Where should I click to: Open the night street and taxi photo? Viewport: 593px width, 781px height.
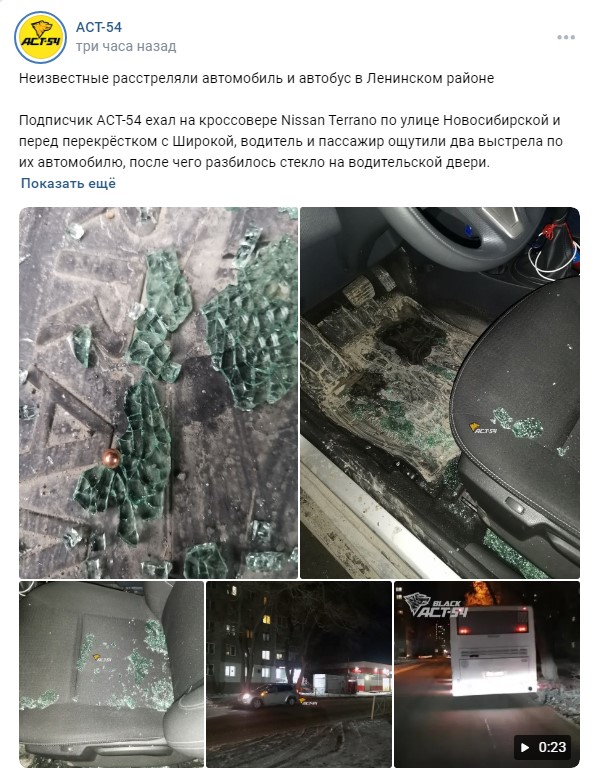point(299,674)
